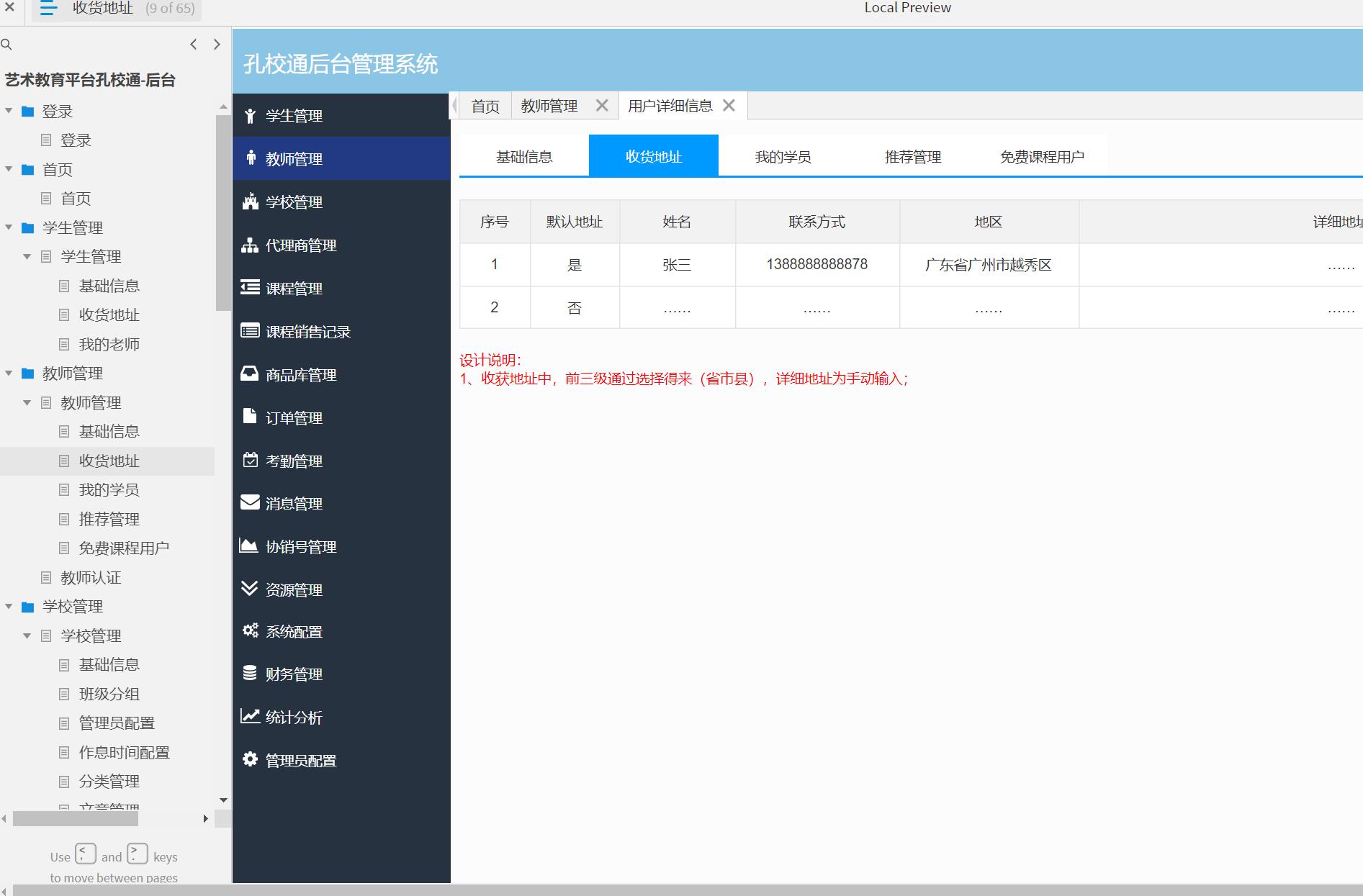Open 免费课程用户 page in the tree

click(124, 548)
